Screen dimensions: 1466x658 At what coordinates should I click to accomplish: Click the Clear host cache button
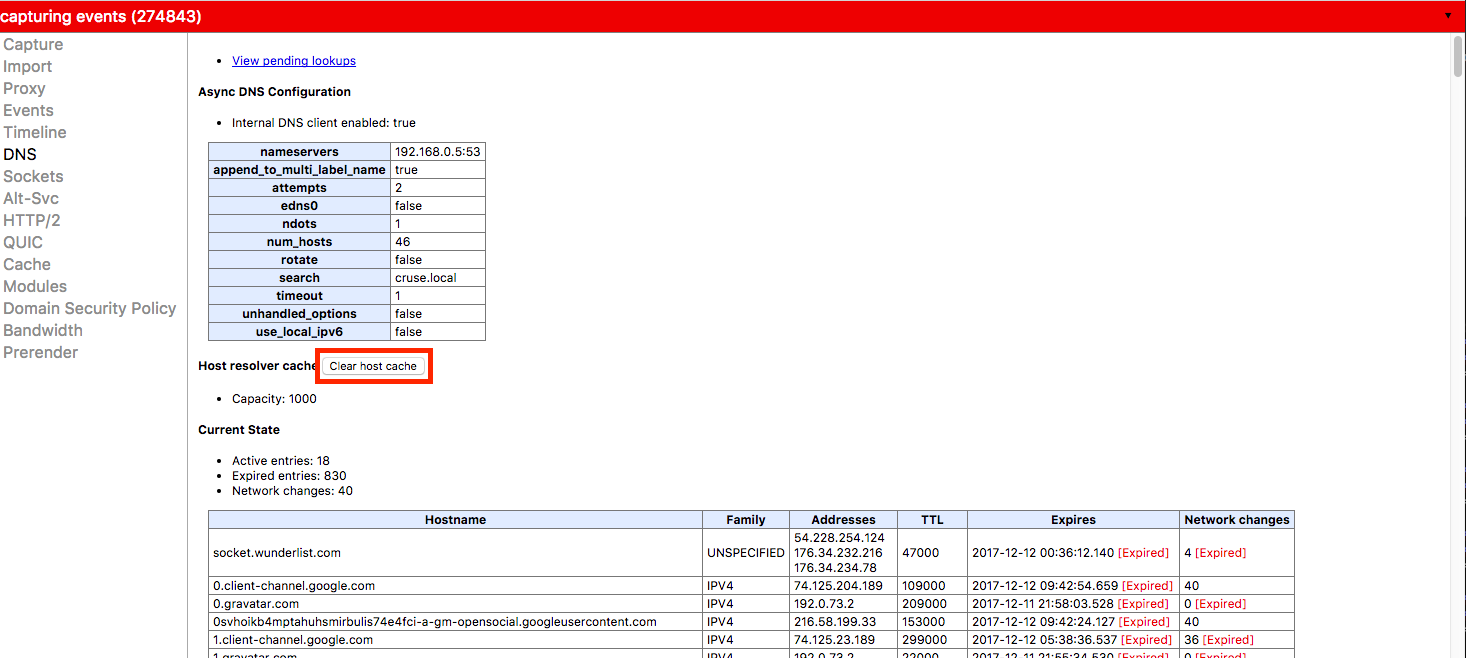click(373, 366)
